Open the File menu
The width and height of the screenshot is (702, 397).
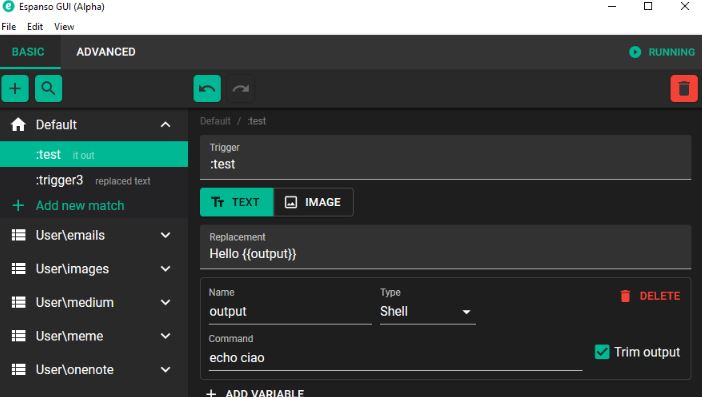9,27
